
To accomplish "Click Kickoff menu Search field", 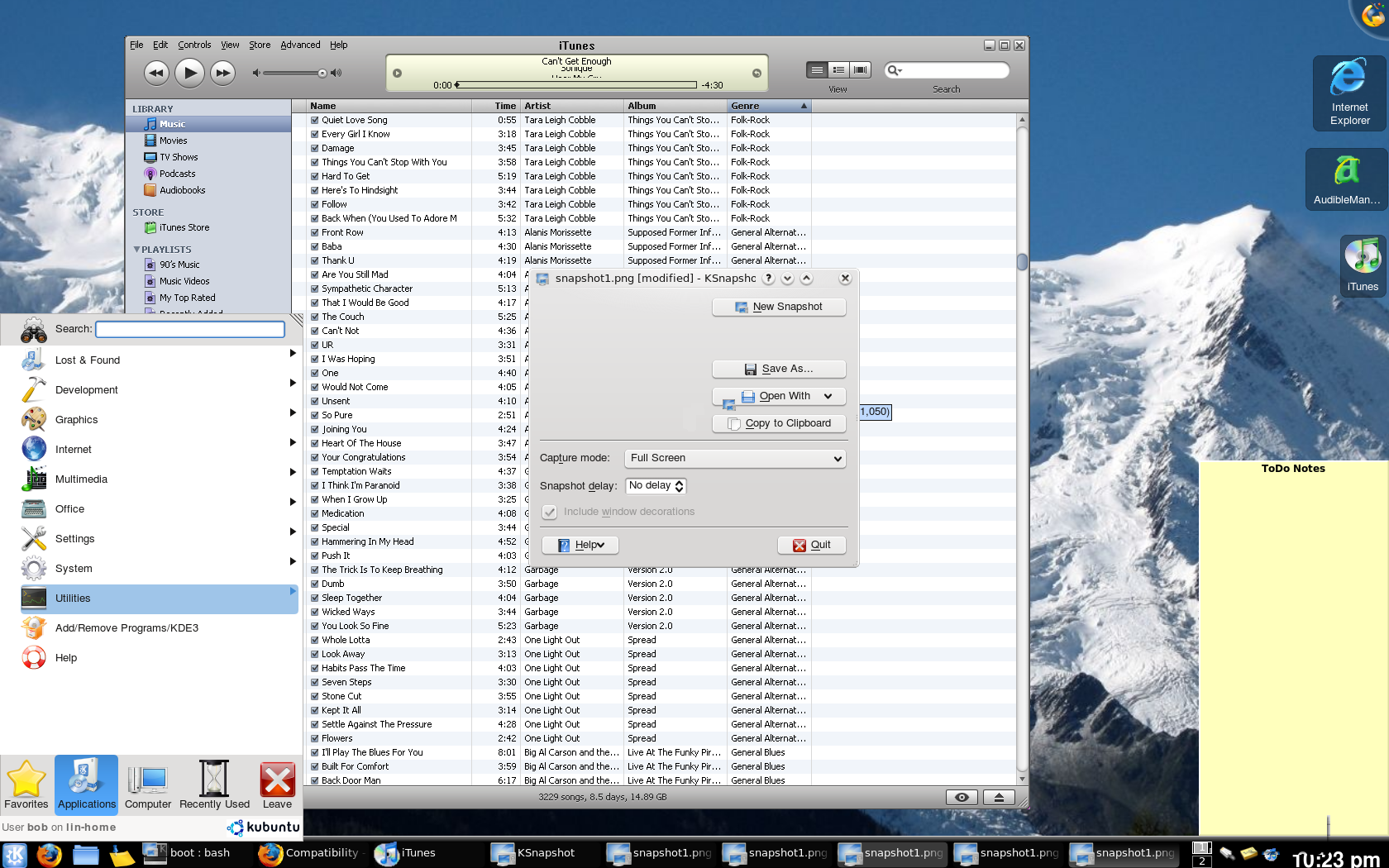I will tap(190, 329).
